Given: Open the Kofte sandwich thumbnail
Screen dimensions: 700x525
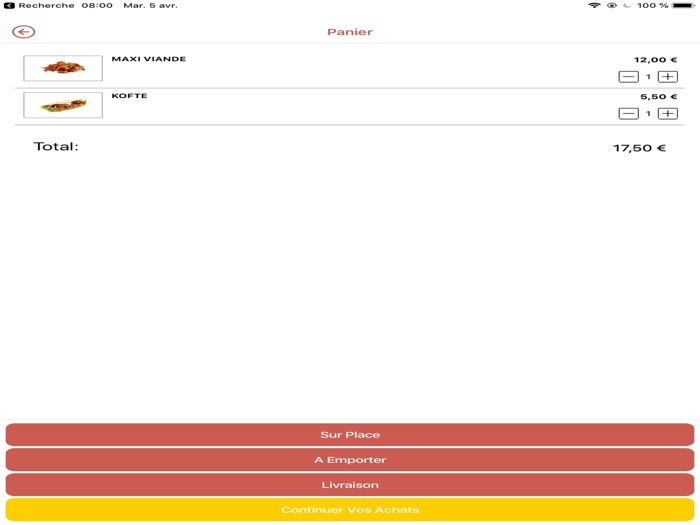Looking at the screenshot, I should [x=63, y=105].
